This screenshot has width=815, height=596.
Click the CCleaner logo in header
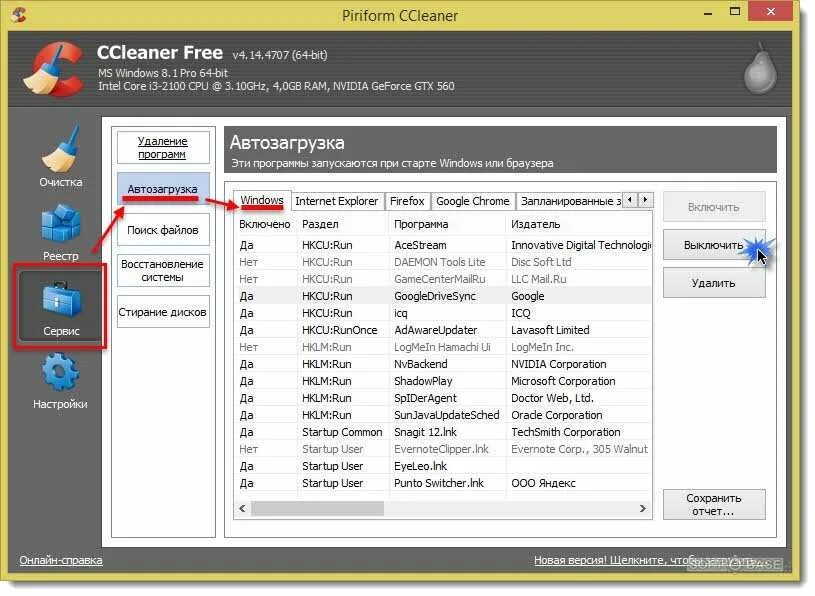[54, 70]
